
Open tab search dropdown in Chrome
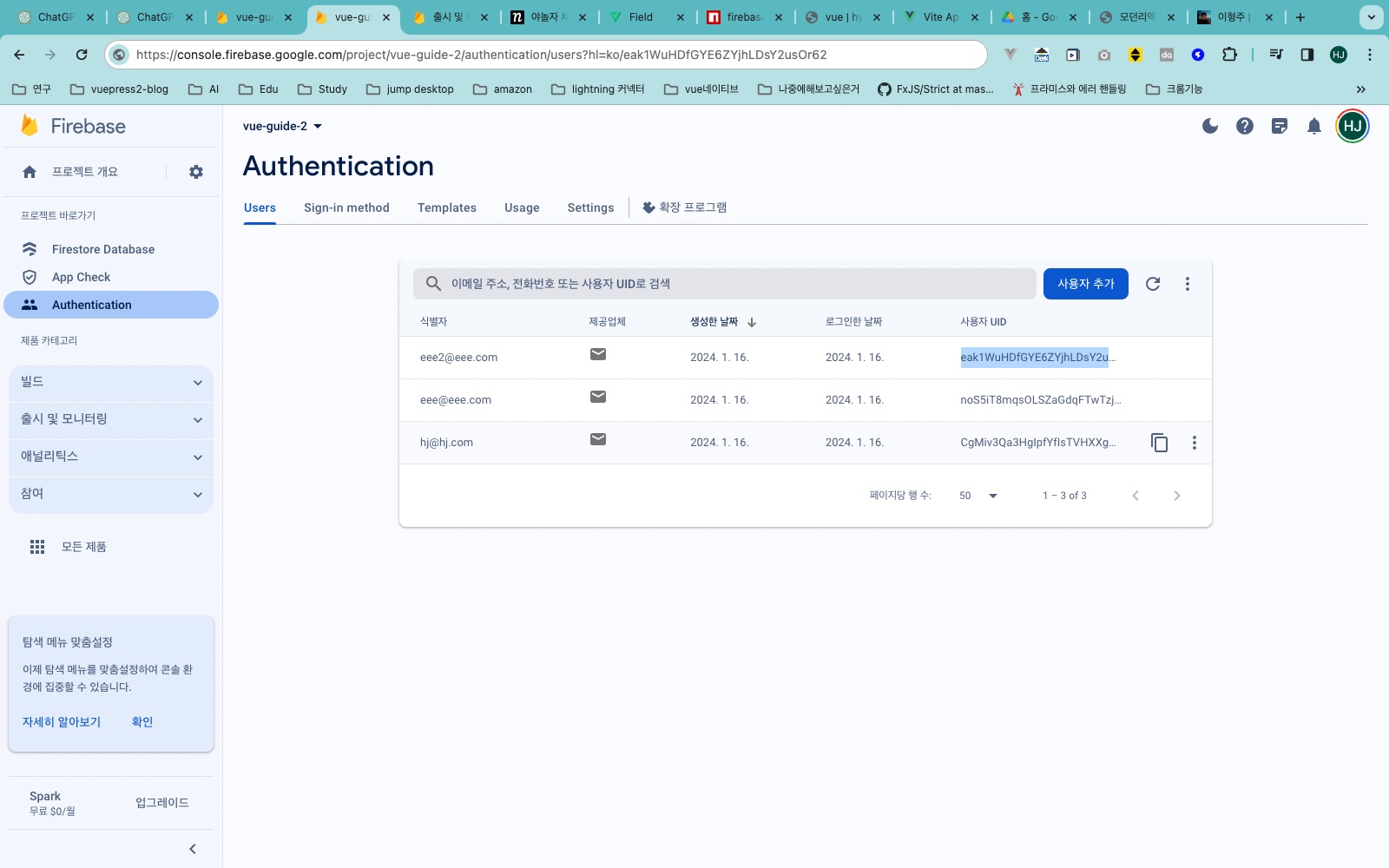coord(1372,17)
